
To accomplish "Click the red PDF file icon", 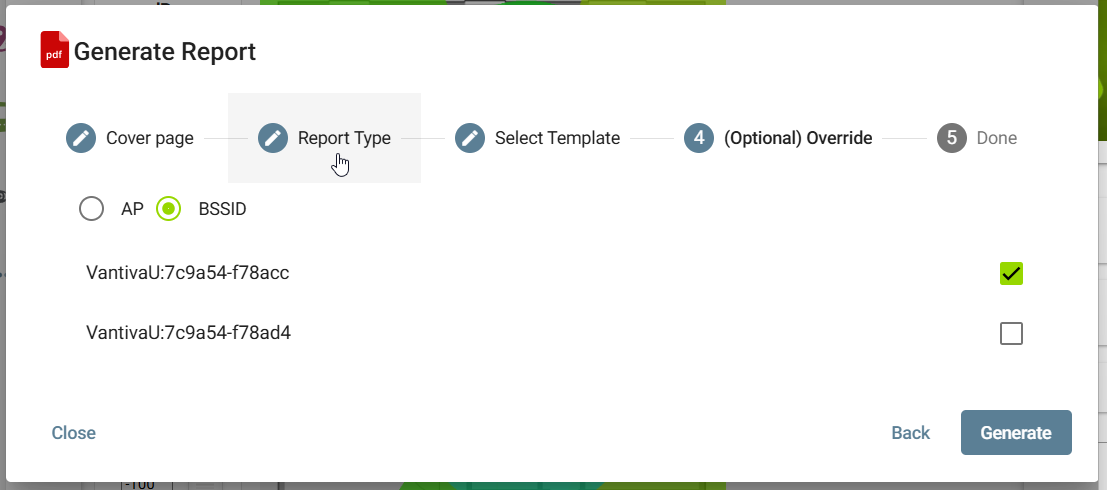I will [54, 50].
